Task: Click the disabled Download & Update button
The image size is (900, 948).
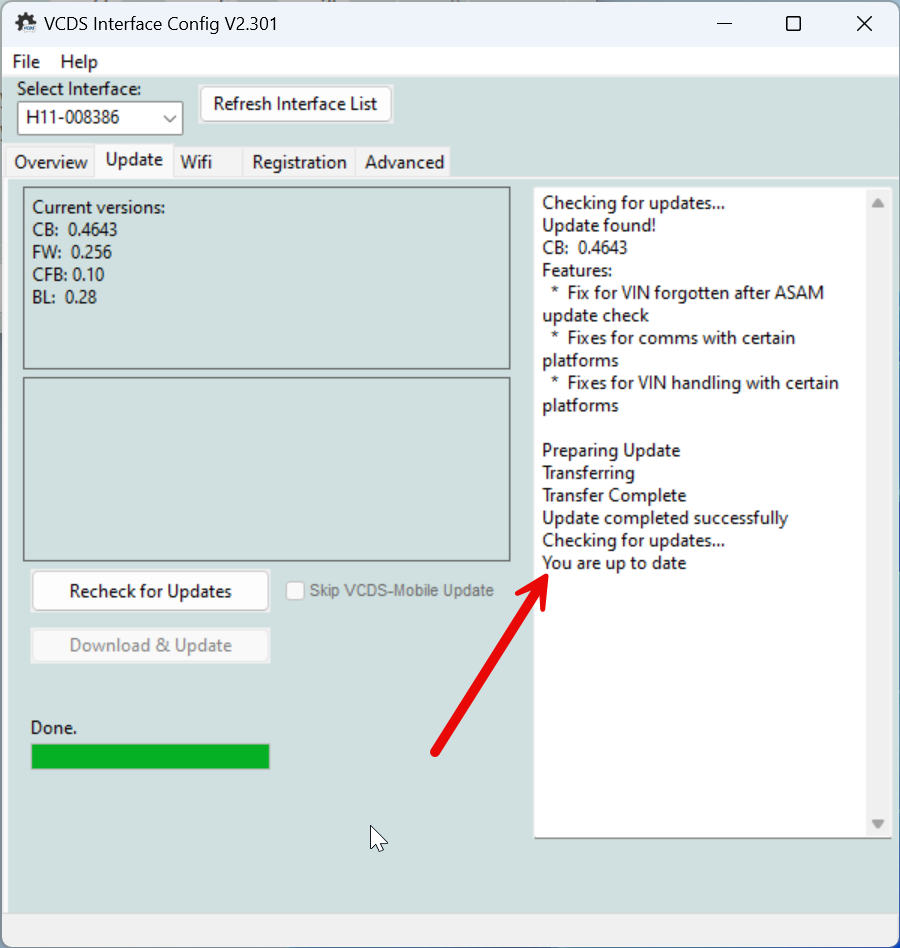Action: [151, 645]
